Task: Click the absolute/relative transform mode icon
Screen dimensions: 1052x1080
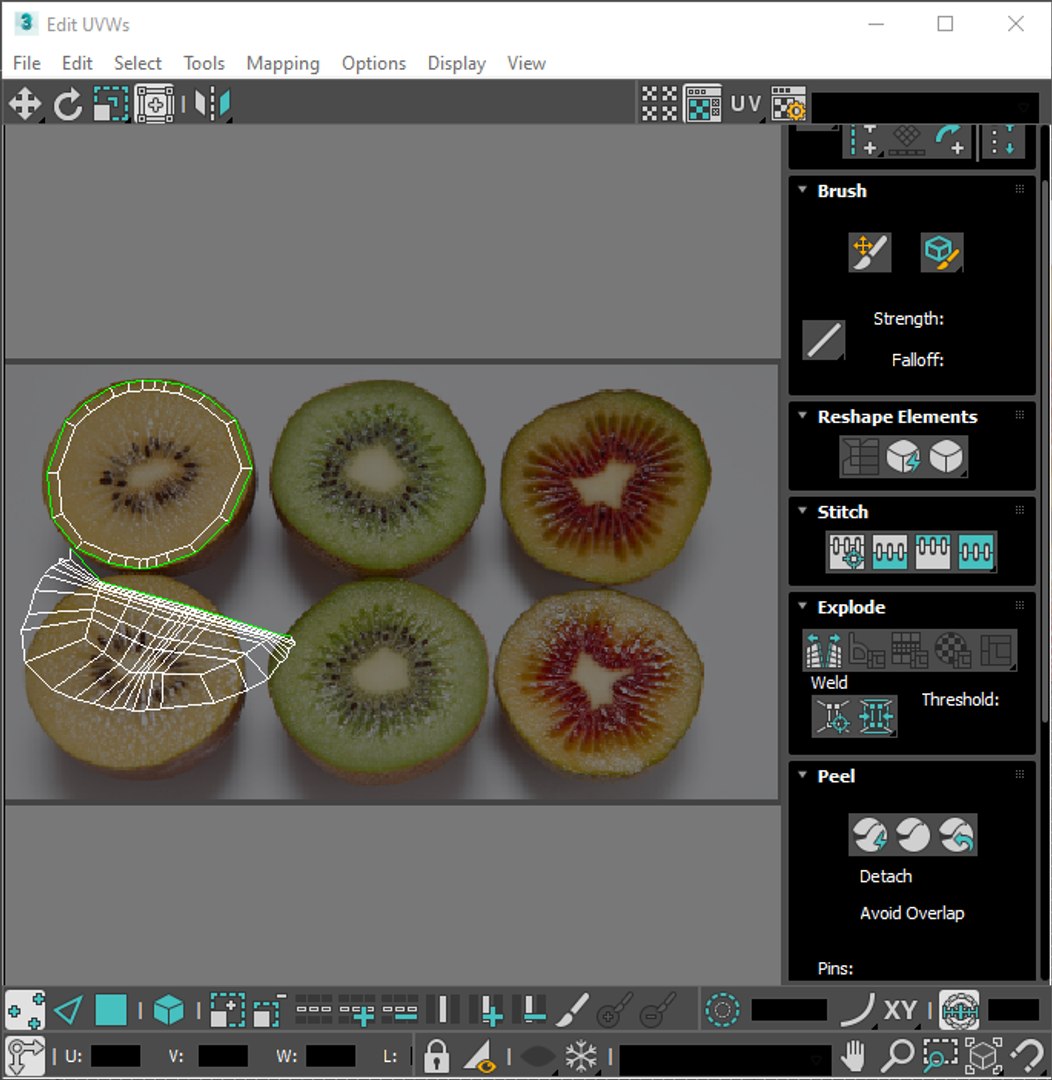Action: point(25,1055)
